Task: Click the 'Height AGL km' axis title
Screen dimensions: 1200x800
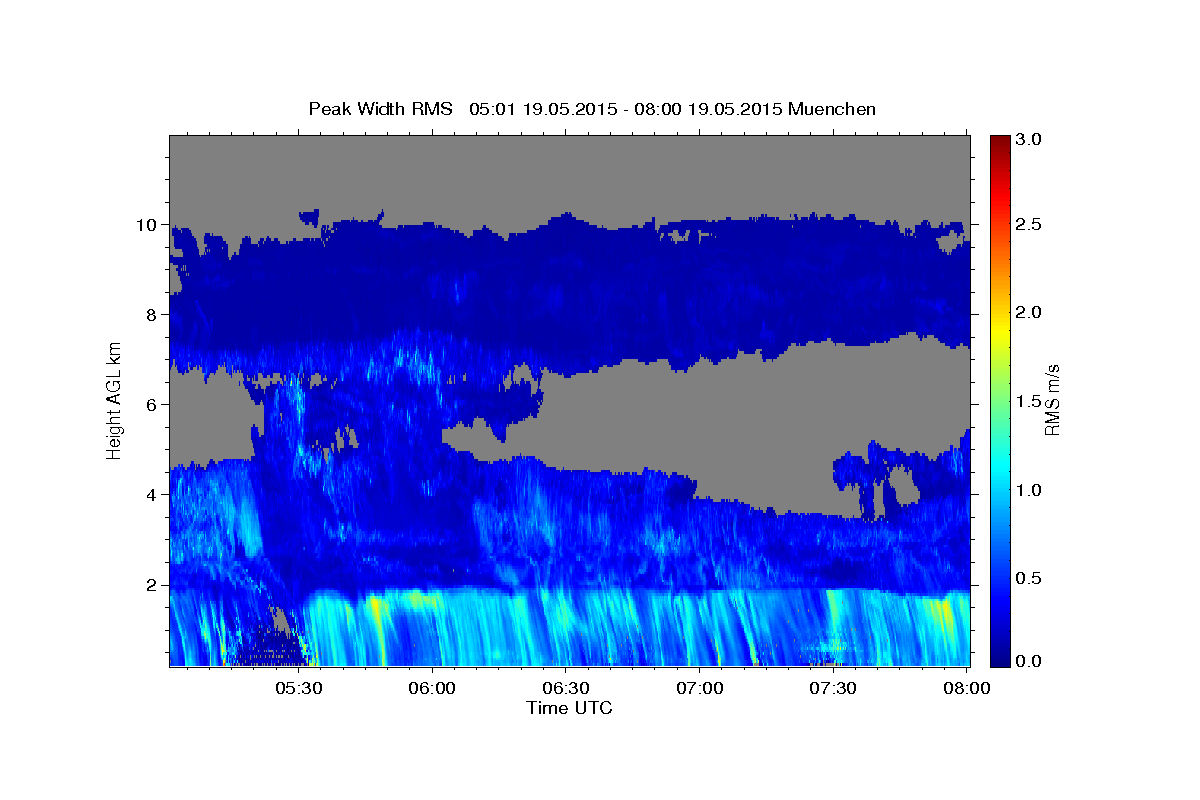Action: [x=115, y=401]
